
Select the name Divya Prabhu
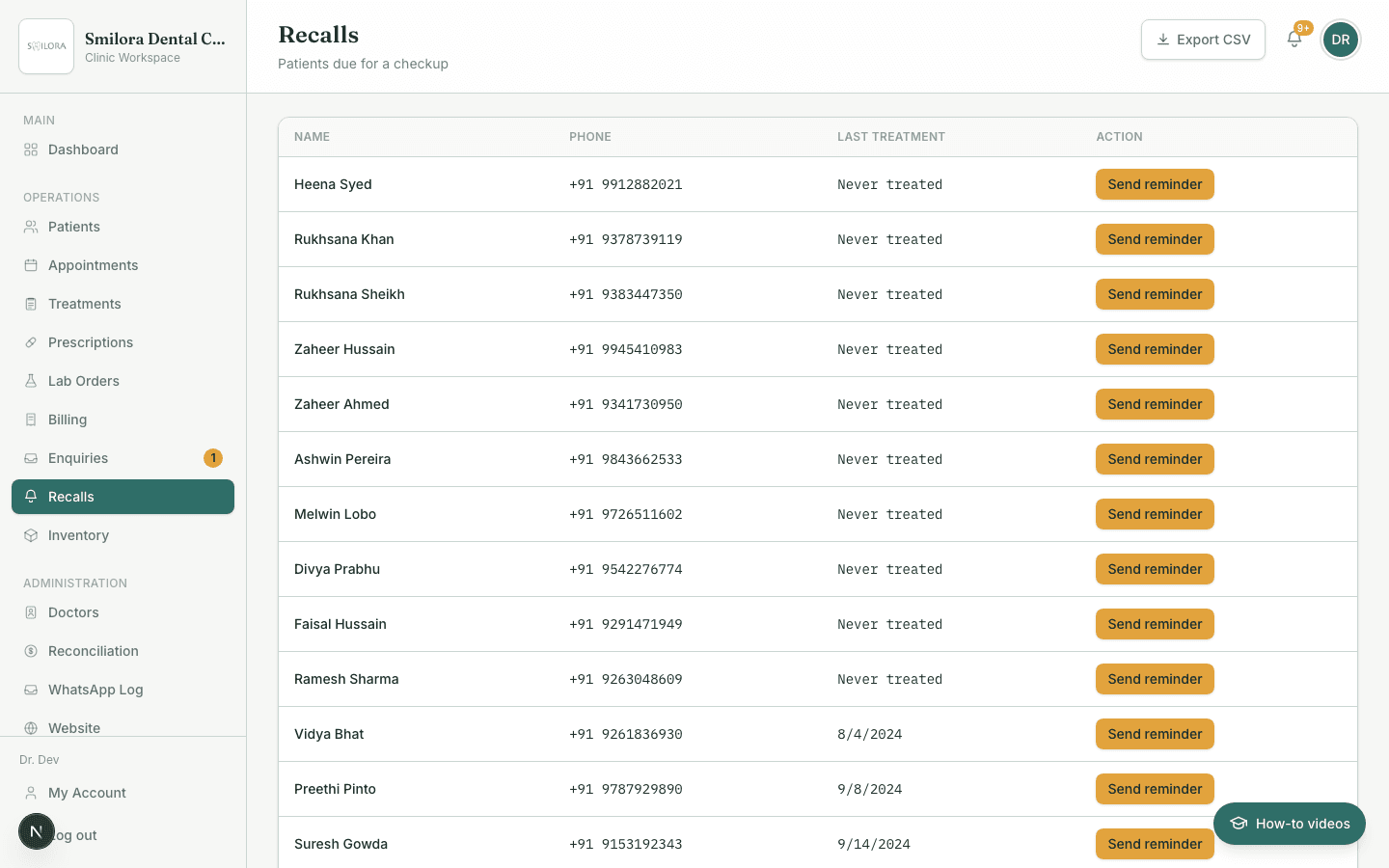337,569
